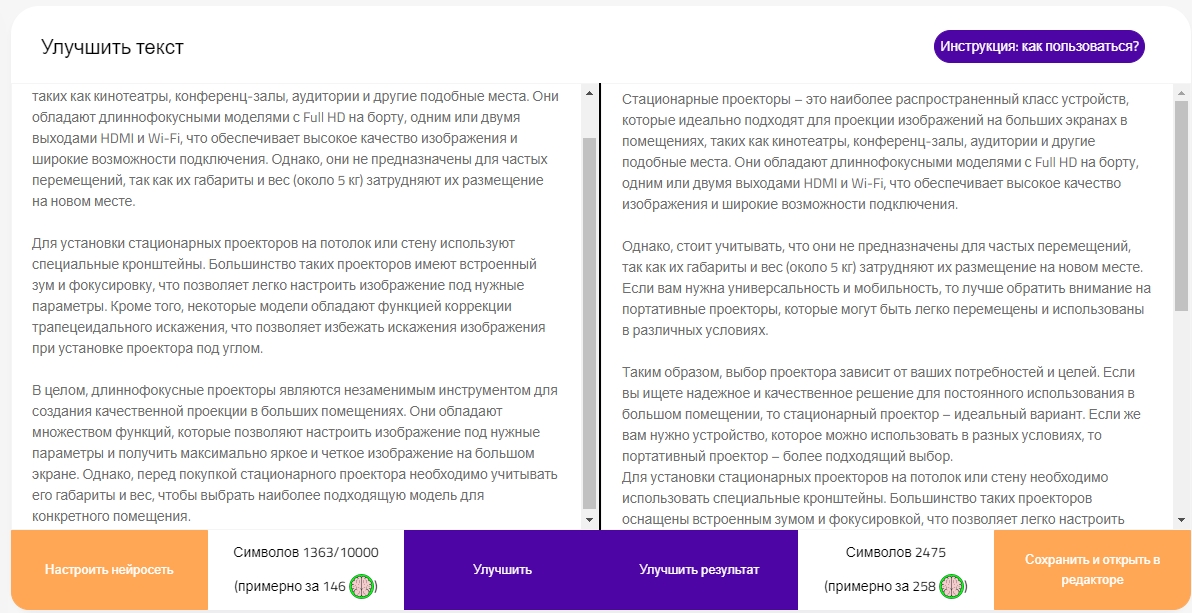
Task: Click brain icon next to 'примерно за 146'
Action: point(361,586)
